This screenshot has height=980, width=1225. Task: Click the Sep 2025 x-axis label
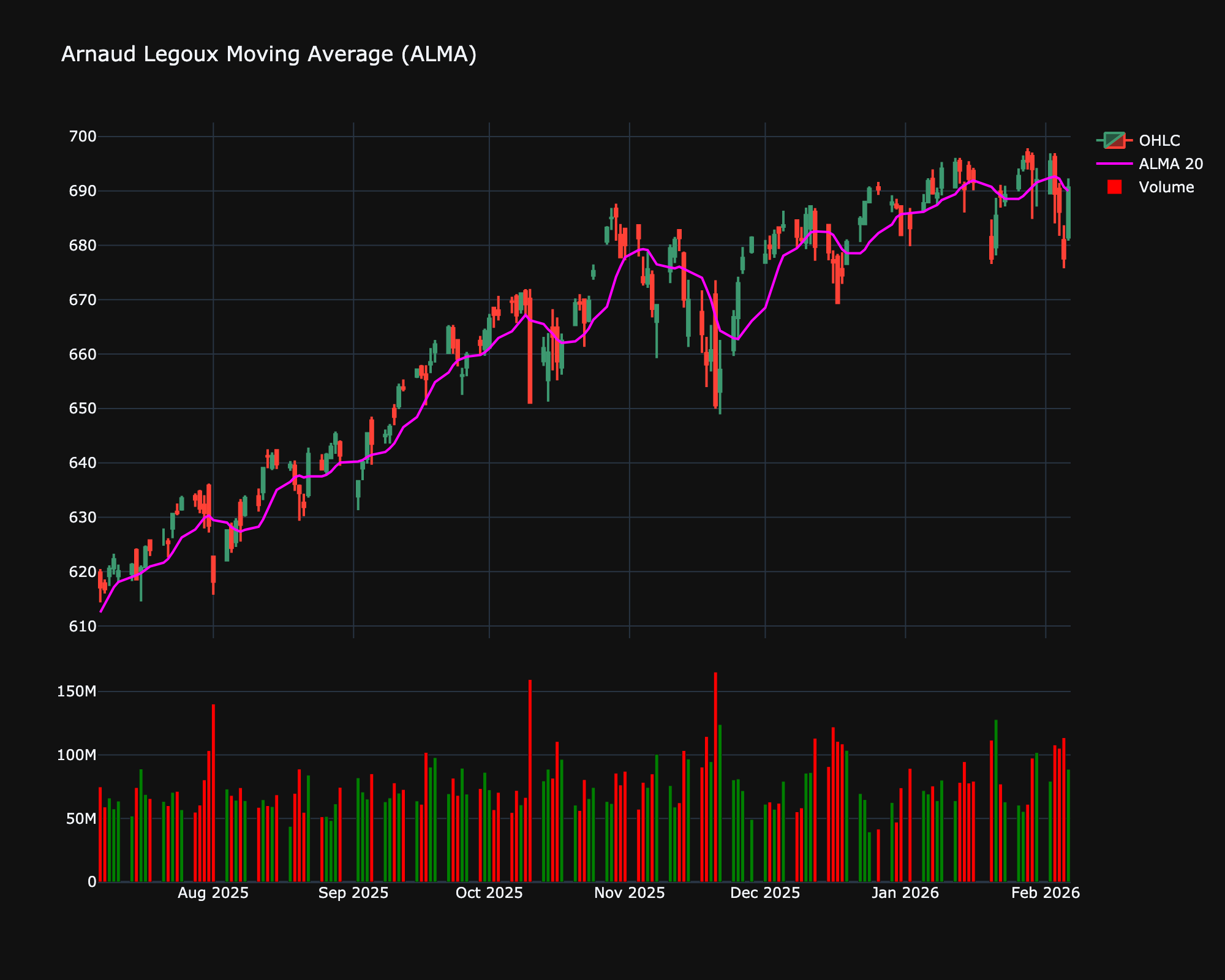pos(353,892)
